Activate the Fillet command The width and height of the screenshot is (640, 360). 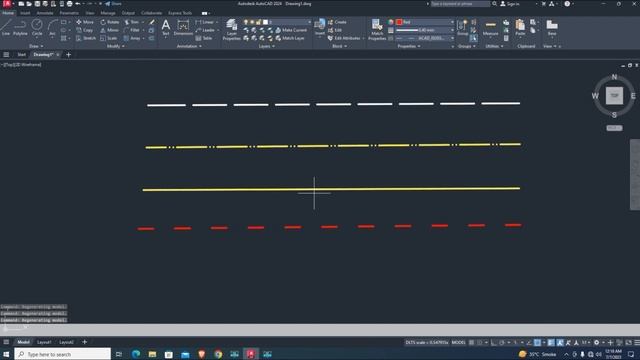click(x=132, y=30)
